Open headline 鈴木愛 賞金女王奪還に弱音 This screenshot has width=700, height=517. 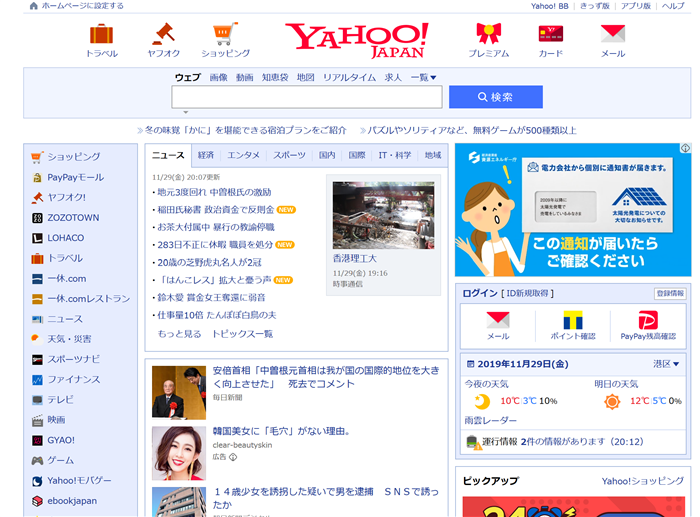click(x=211, y=297)
